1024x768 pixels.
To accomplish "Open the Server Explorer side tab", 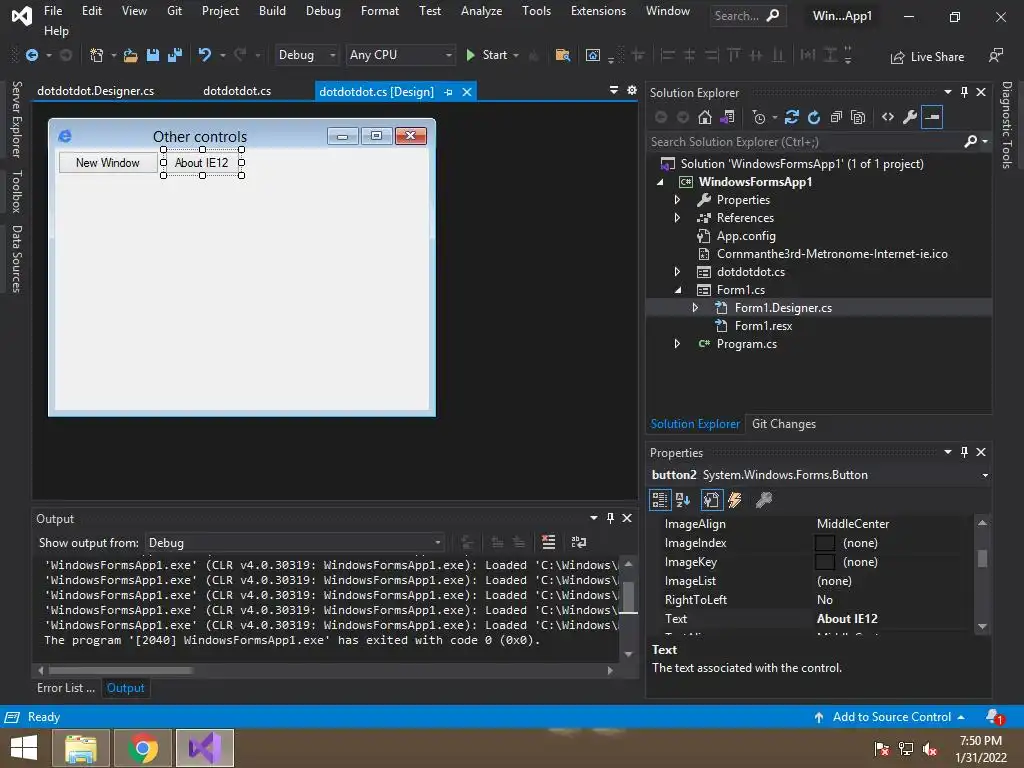I will (17, 119).
